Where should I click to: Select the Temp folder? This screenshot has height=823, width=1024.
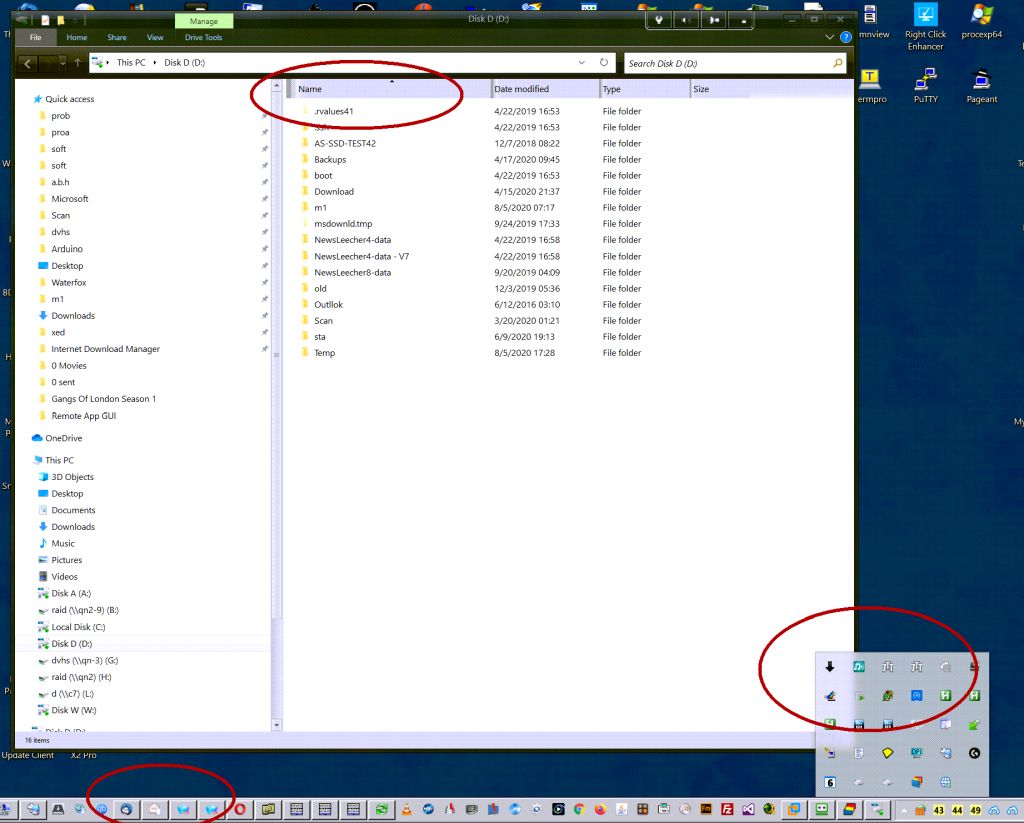click(324, 353)
